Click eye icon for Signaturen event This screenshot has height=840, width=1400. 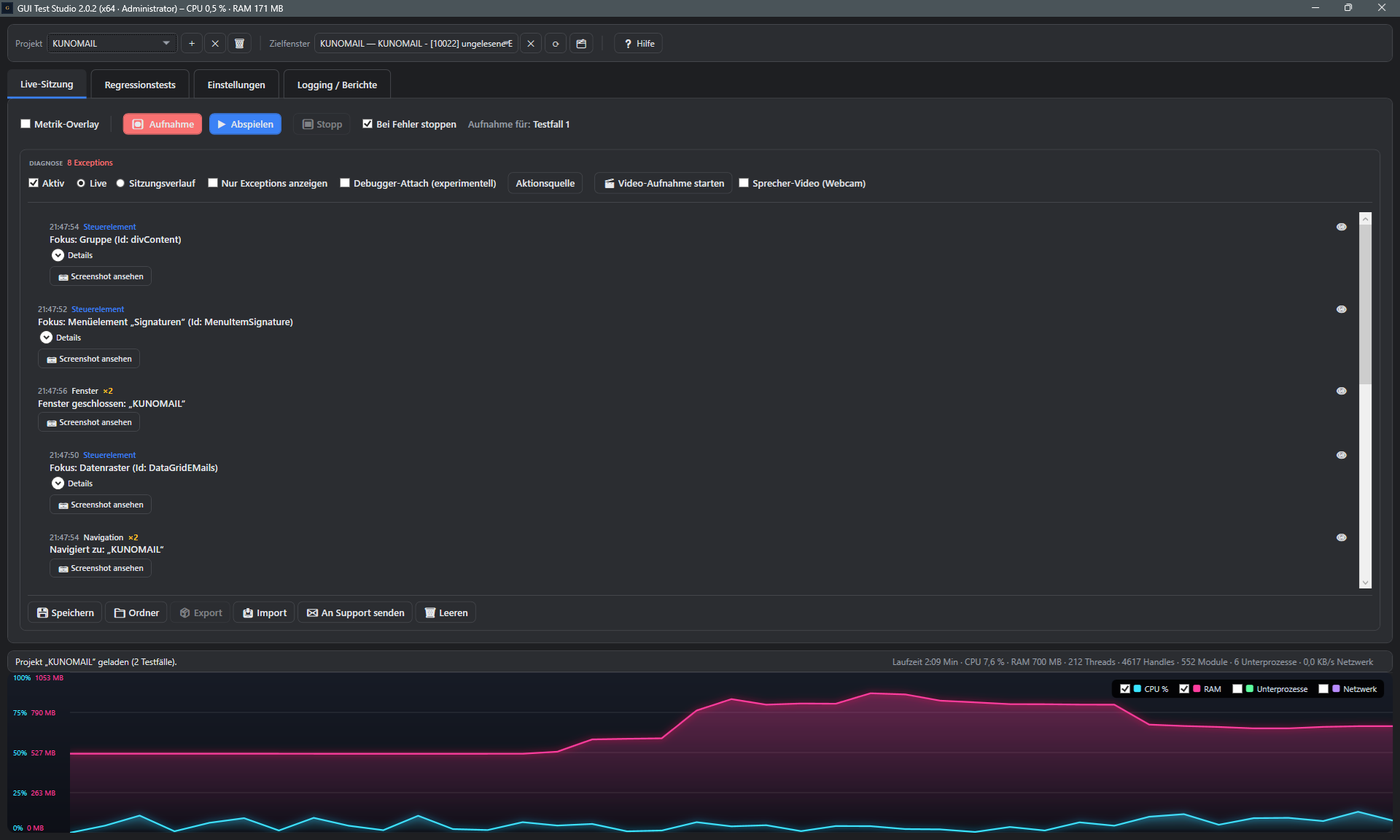(1341, 309)
